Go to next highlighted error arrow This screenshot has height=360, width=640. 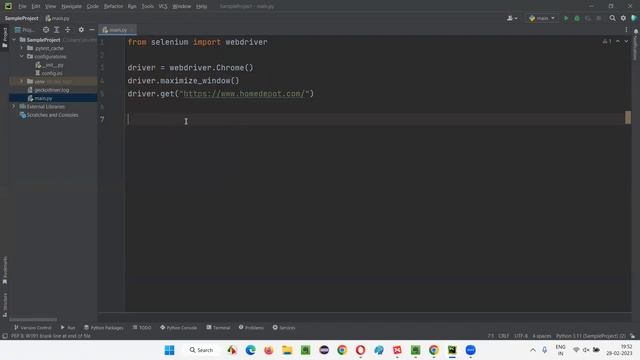coord(626,42)
